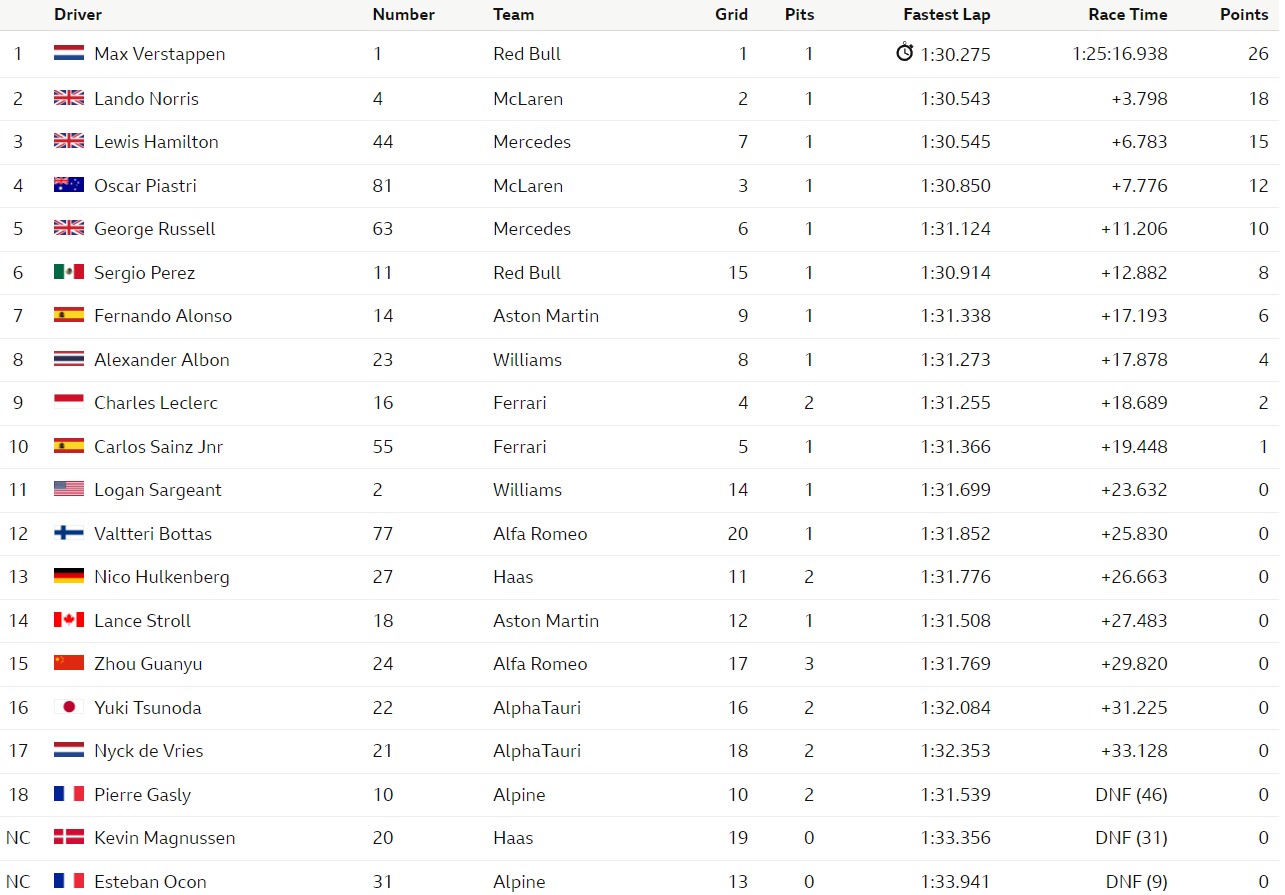Click the Chinese flag beside Zhou Guanyu
This screenshot has height=895, width=1285.
point(69,663)
